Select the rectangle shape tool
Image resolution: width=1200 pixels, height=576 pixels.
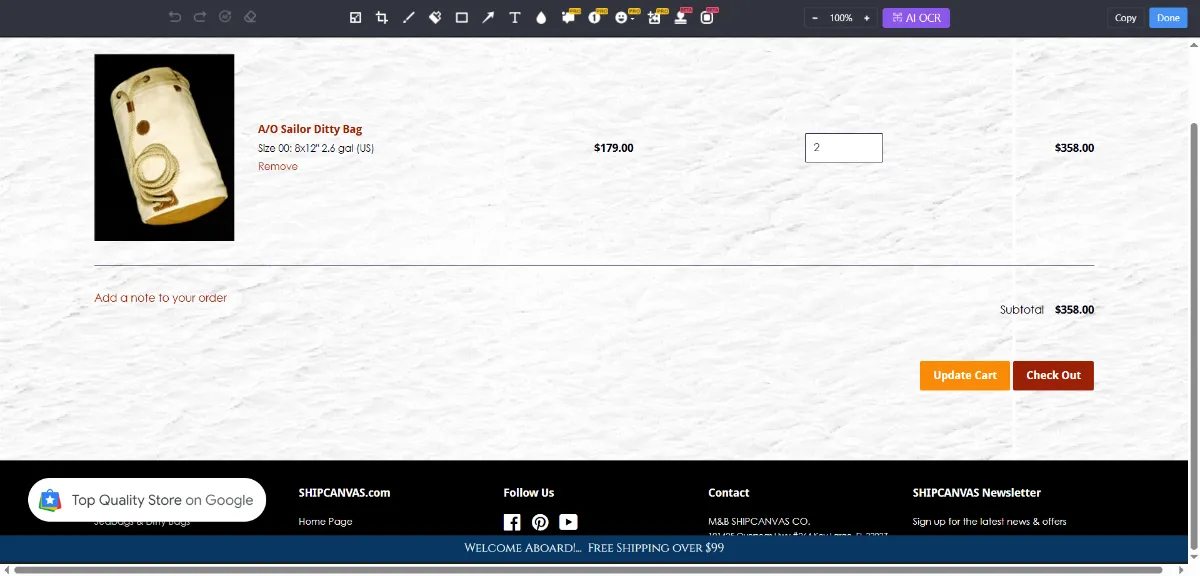461,17
